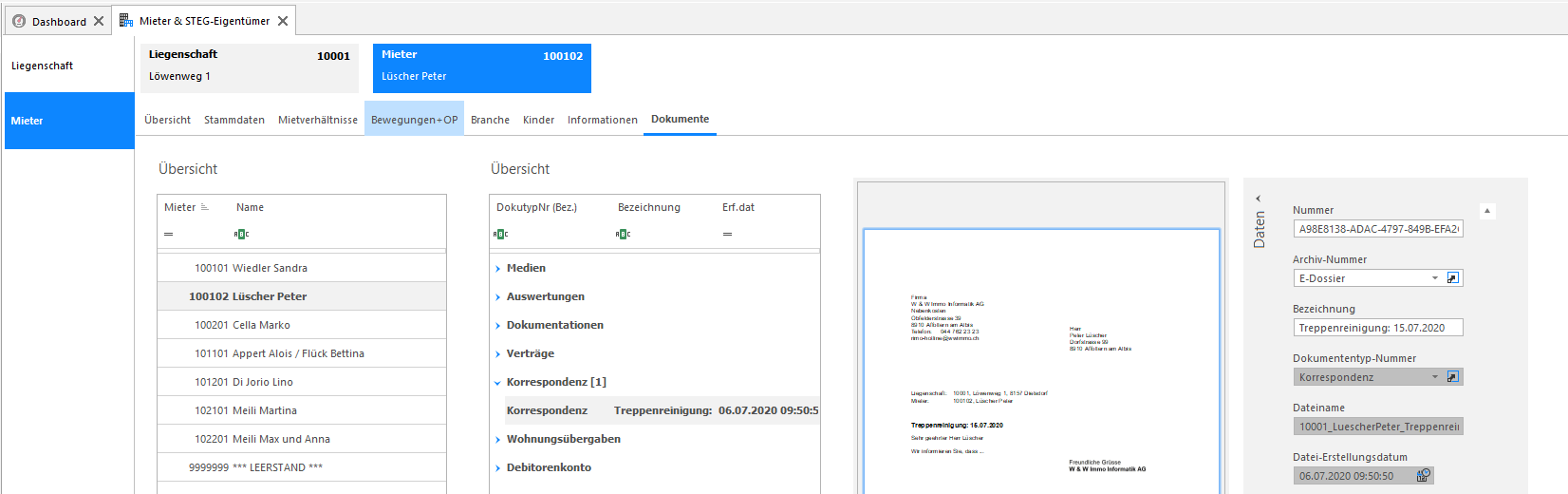
Task: Click the document preview thumbnail
Action: [x=1041, y=361]
